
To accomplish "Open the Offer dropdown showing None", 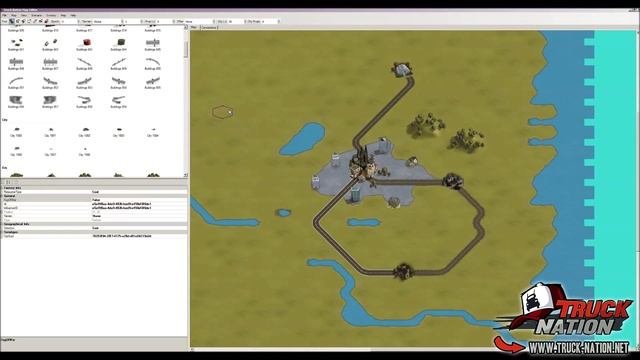I will [x=200, y=21].
